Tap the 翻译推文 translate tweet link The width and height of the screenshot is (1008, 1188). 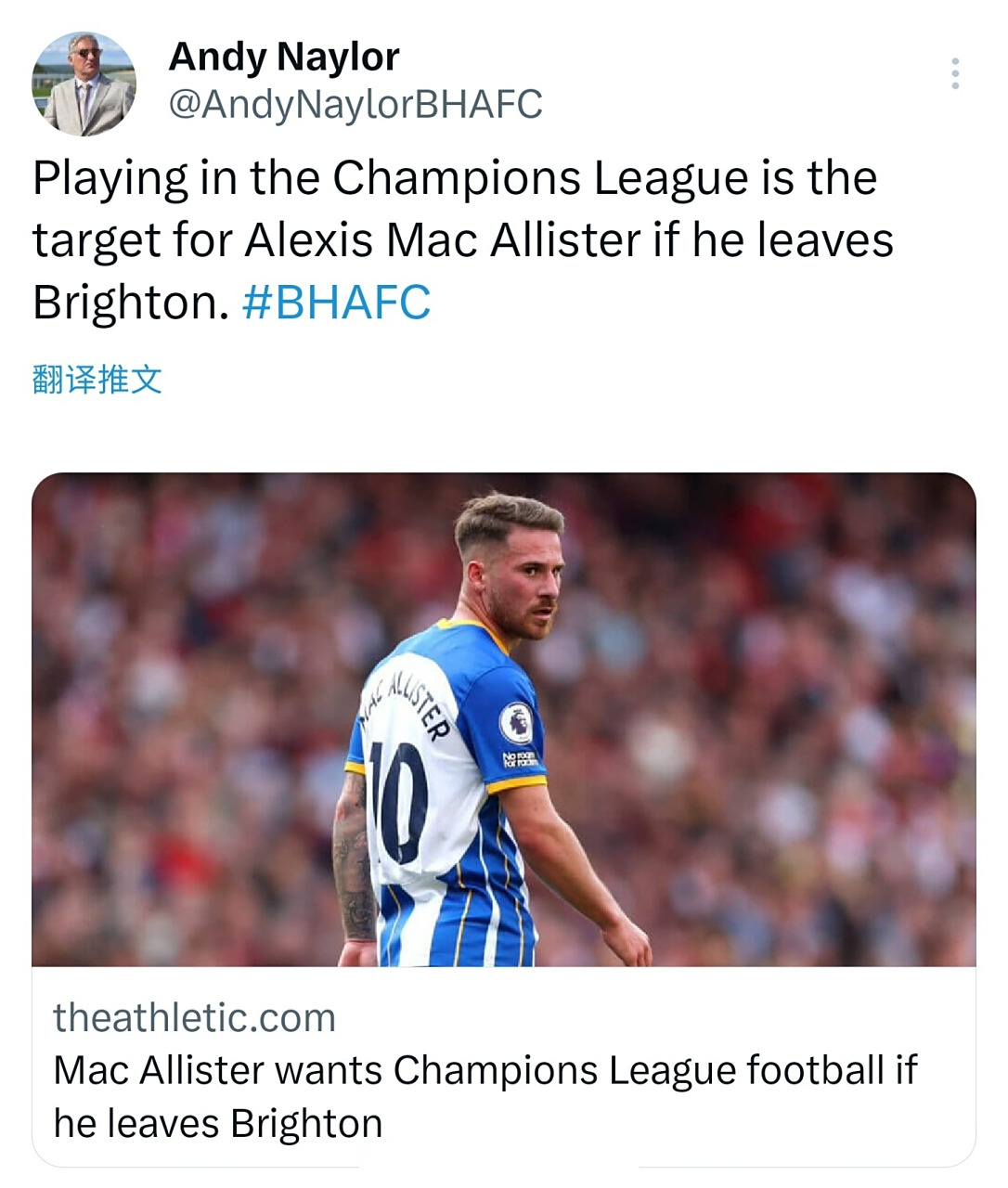[x=97, y=379]
